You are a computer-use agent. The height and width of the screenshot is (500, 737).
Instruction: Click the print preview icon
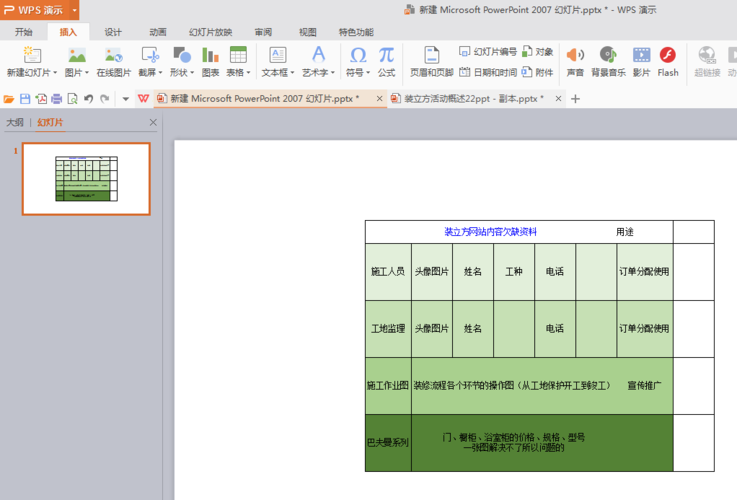(72, 99)
